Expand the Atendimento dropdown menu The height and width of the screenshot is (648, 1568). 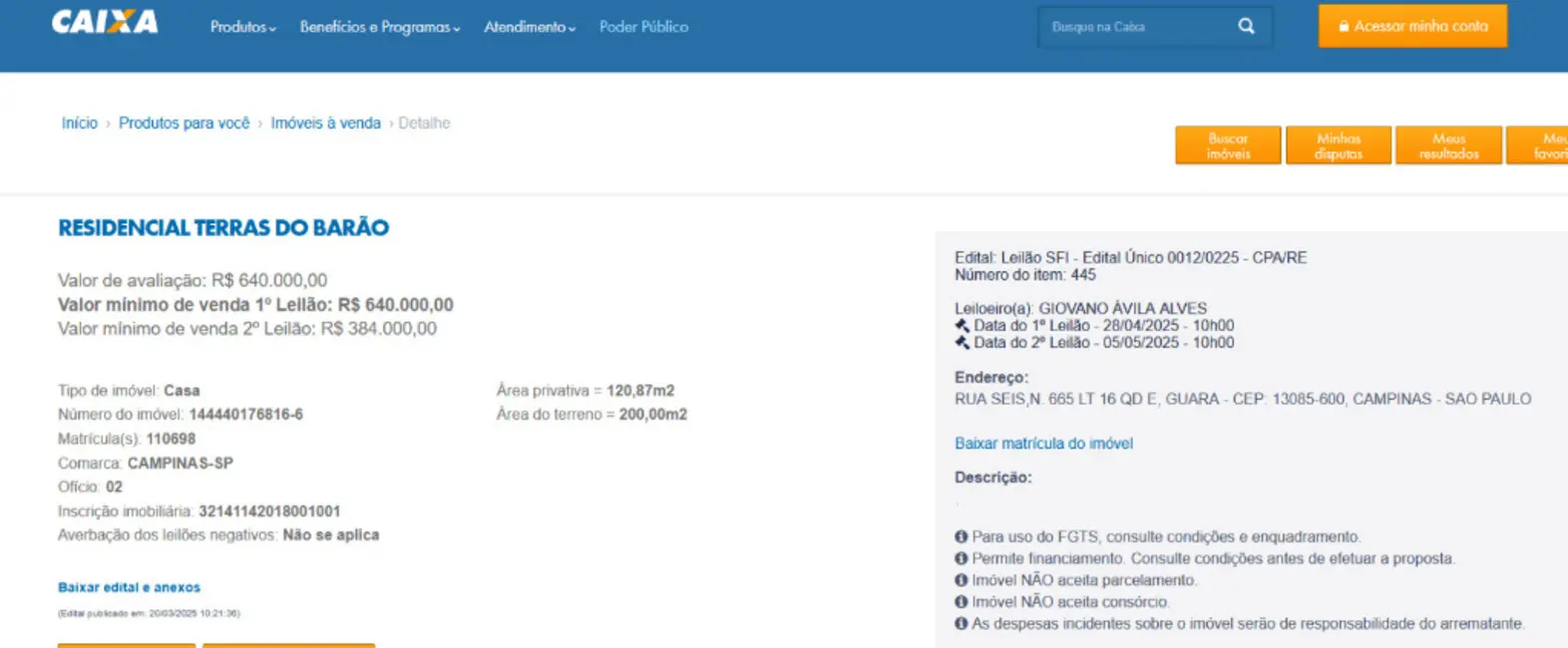tap(530, 27)
